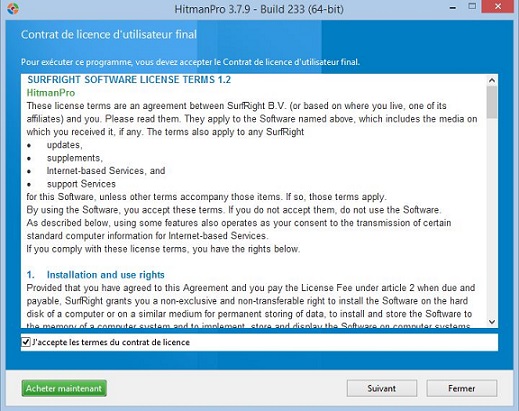
Task: Click the green "HitmanPro" text in license
Action: coord(51,93)
